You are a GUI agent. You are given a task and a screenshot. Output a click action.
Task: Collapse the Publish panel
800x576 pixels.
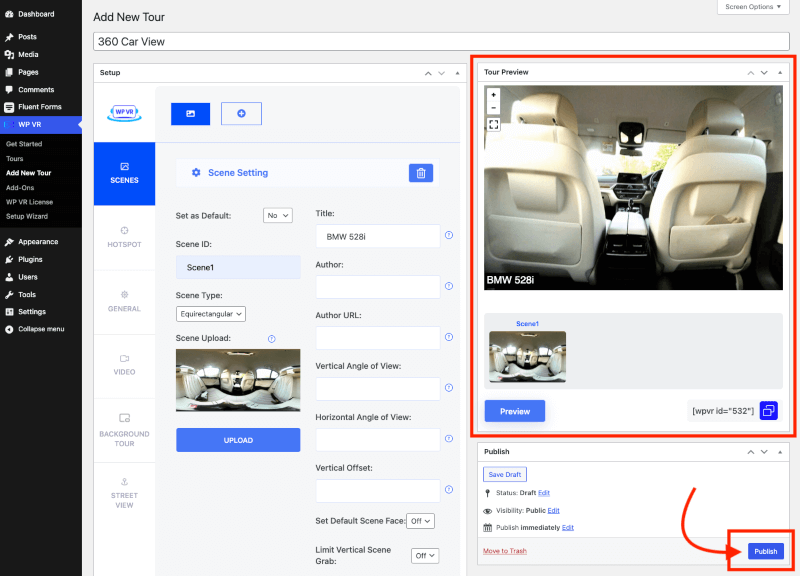(780, 452)
